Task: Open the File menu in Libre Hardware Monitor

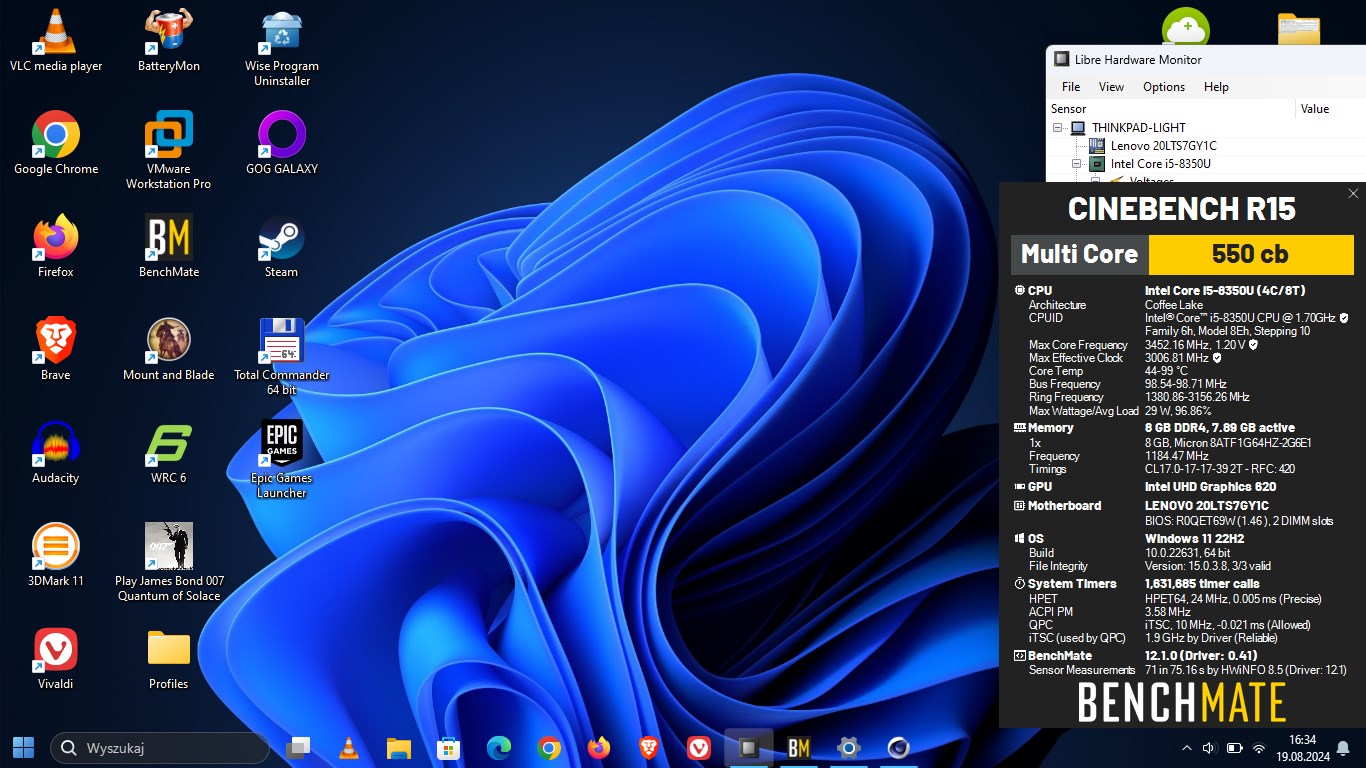Action: click(1071, 87)
